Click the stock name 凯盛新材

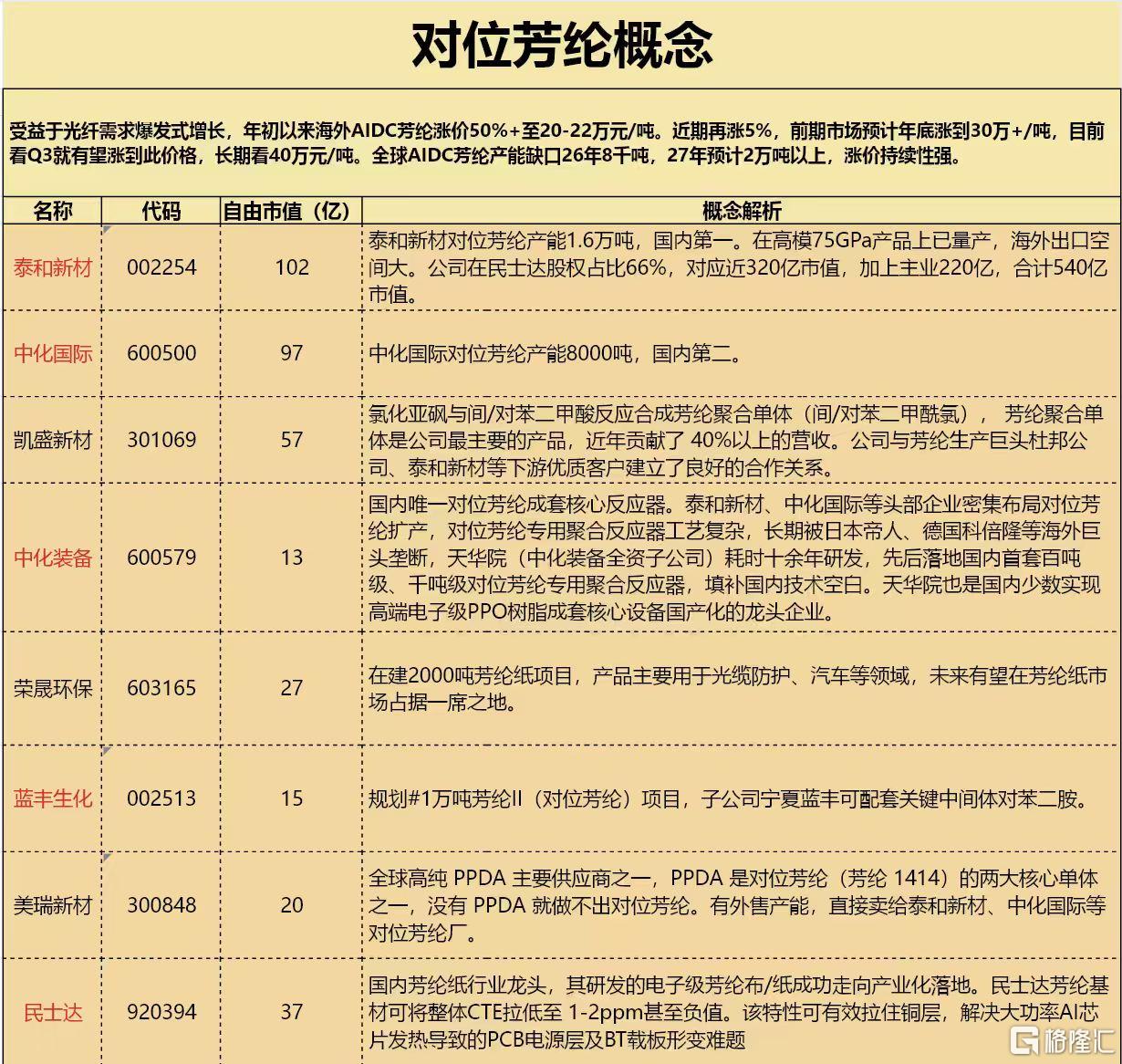coord(52,440)
